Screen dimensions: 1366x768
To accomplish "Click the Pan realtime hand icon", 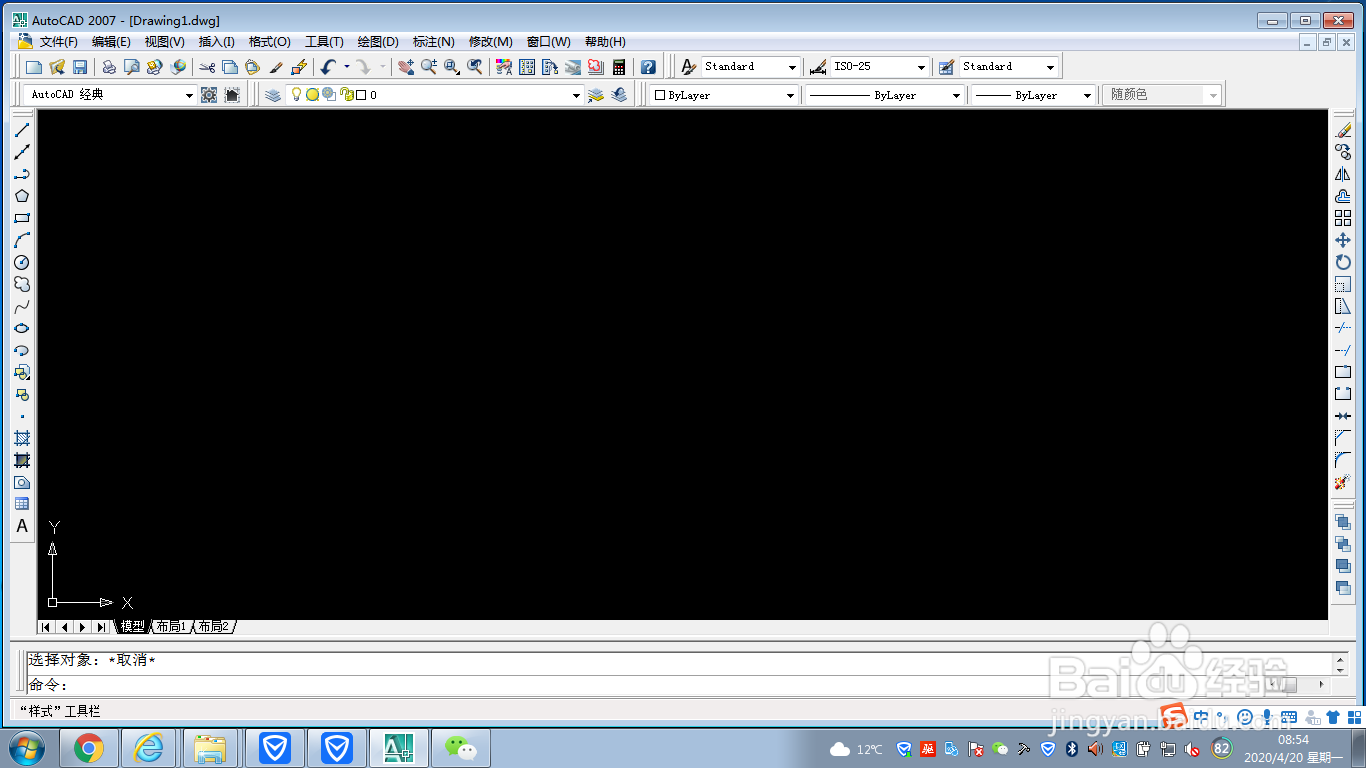I will (406, 67).
